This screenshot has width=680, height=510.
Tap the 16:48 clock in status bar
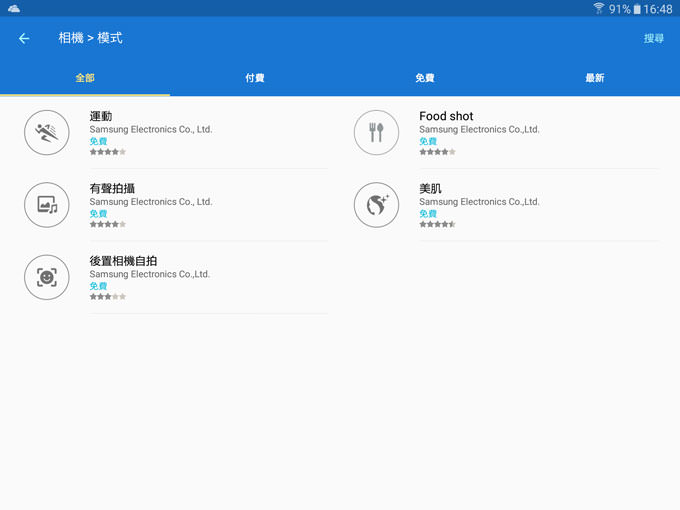[657, 9]
